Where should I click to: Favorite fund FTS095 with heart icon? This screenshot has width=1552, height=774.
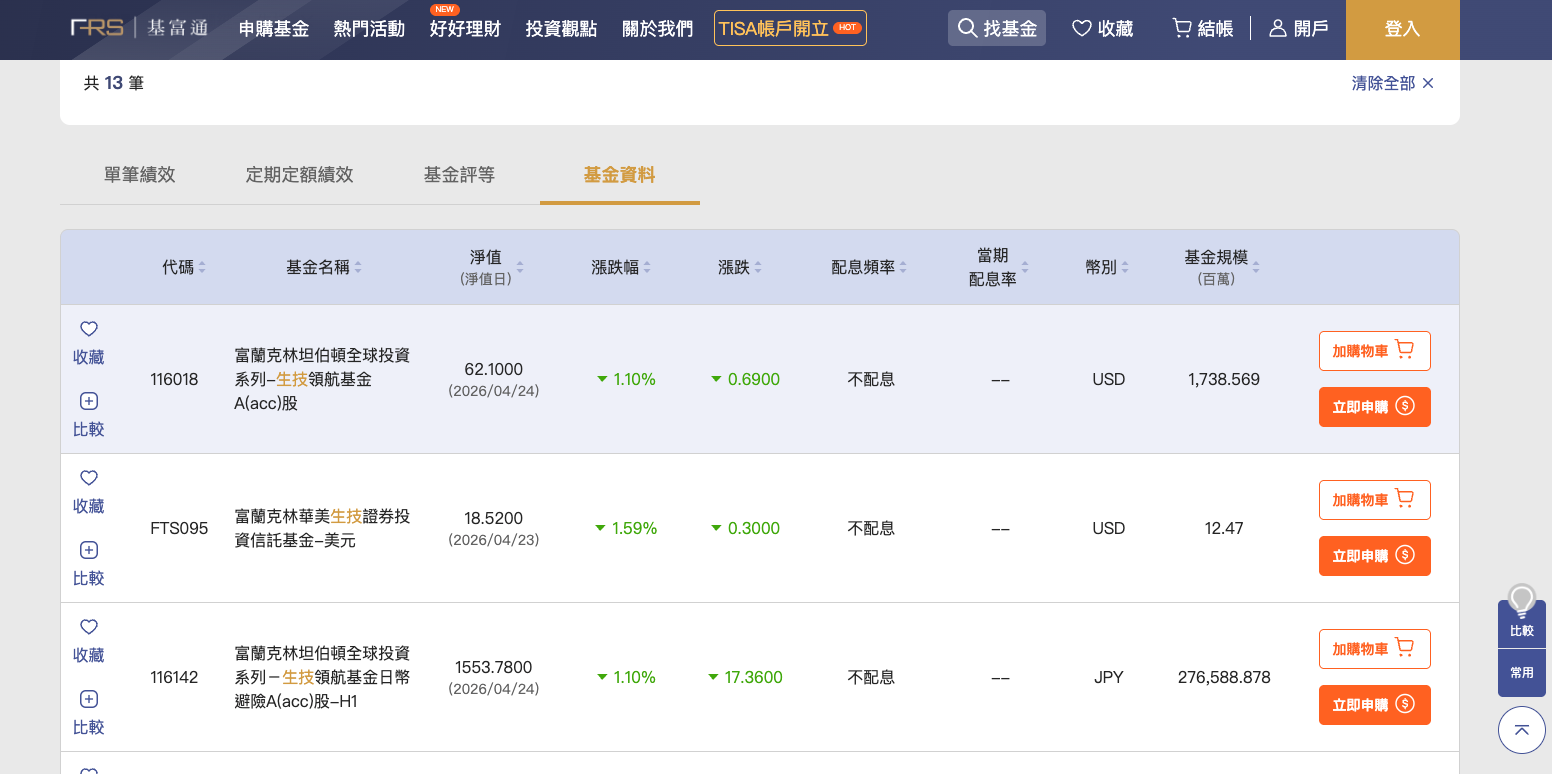pyautogui.click(x=89, y=492)
